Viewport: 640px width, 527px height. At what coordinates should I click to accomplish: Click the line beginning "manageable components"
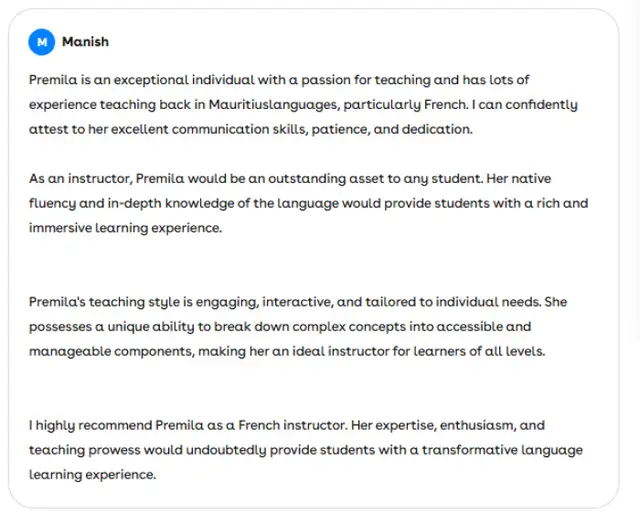pyautogui.click(x=287, y=351)
